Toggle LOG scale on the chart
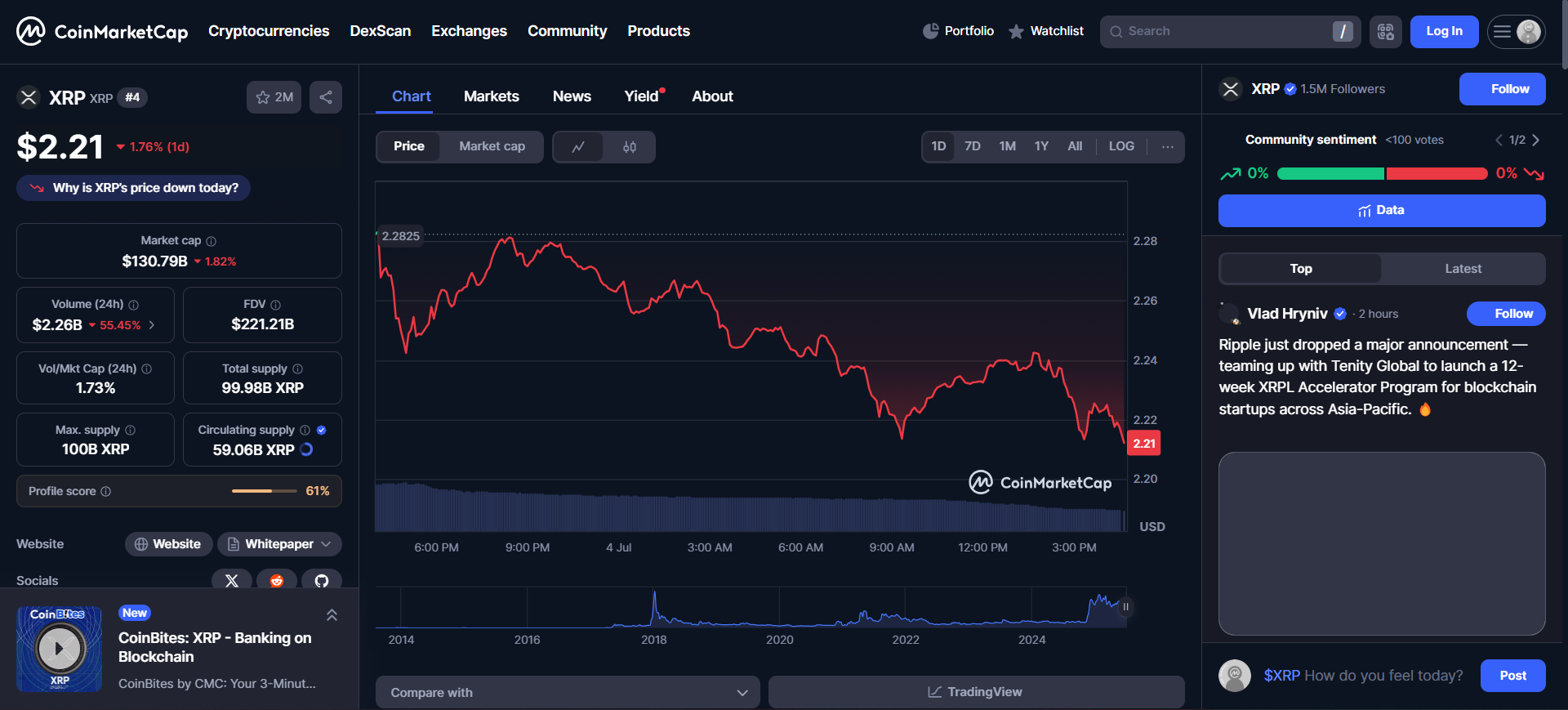 tap(1121, 146)
